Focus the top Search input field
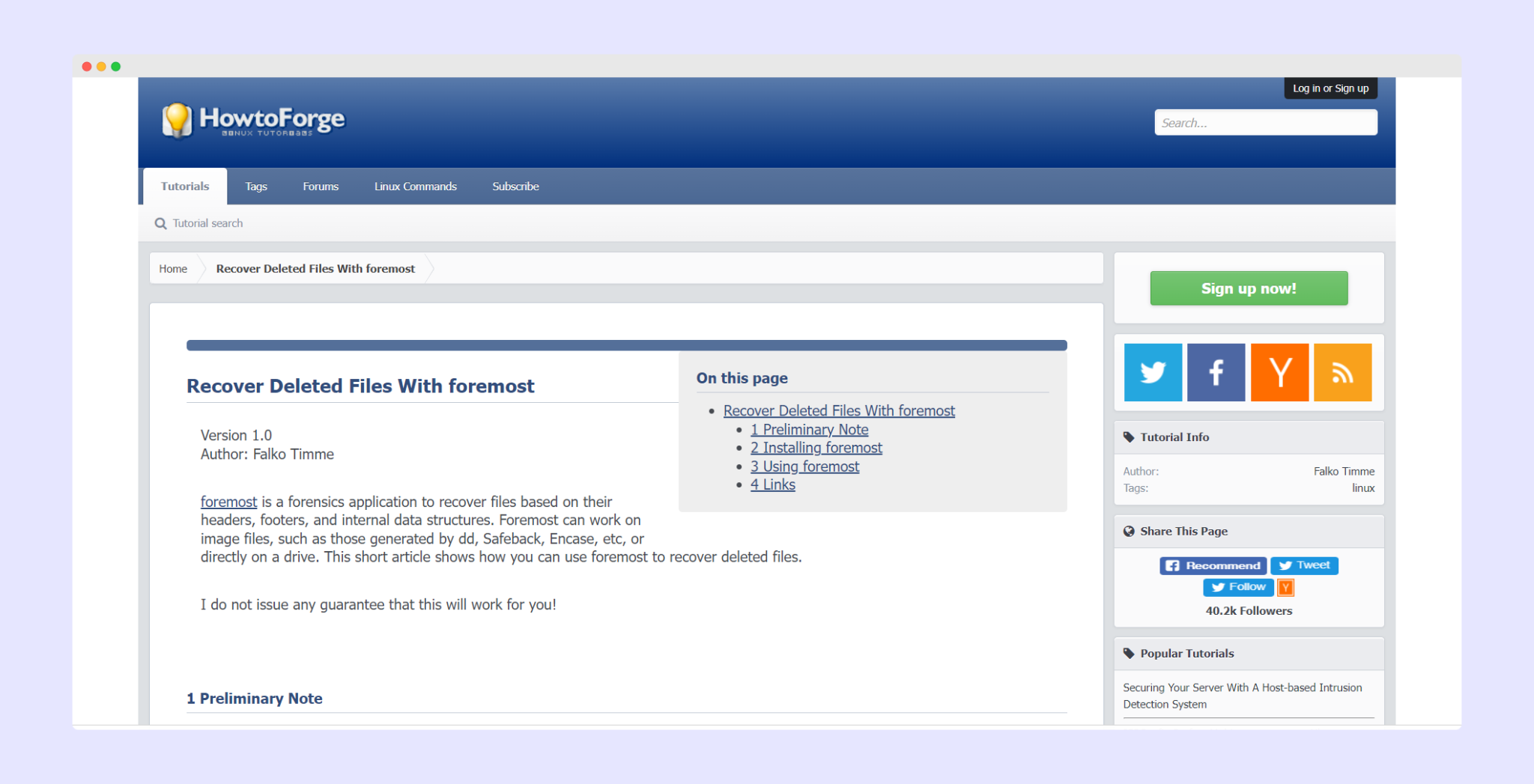The height and width of the screenshot is (784, 1534). pos(1265,123)
